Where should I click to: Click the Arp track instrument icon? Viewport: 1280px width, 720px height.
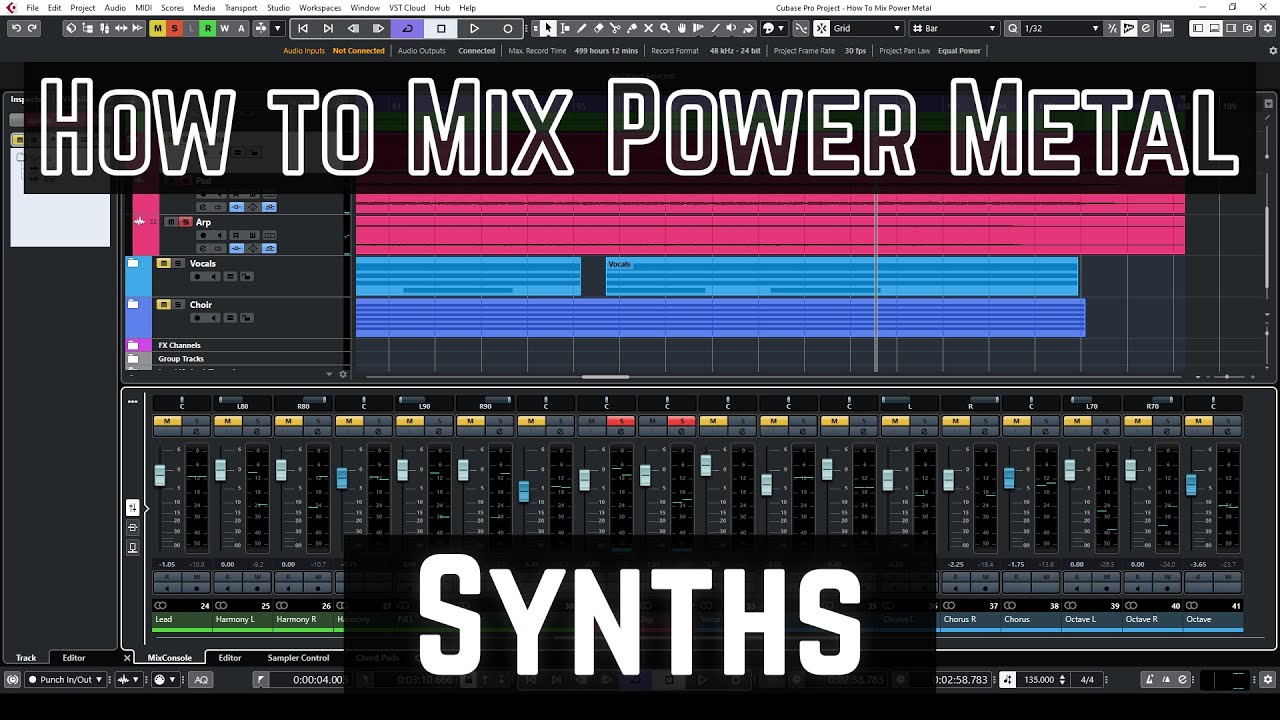tap(140, 222)
